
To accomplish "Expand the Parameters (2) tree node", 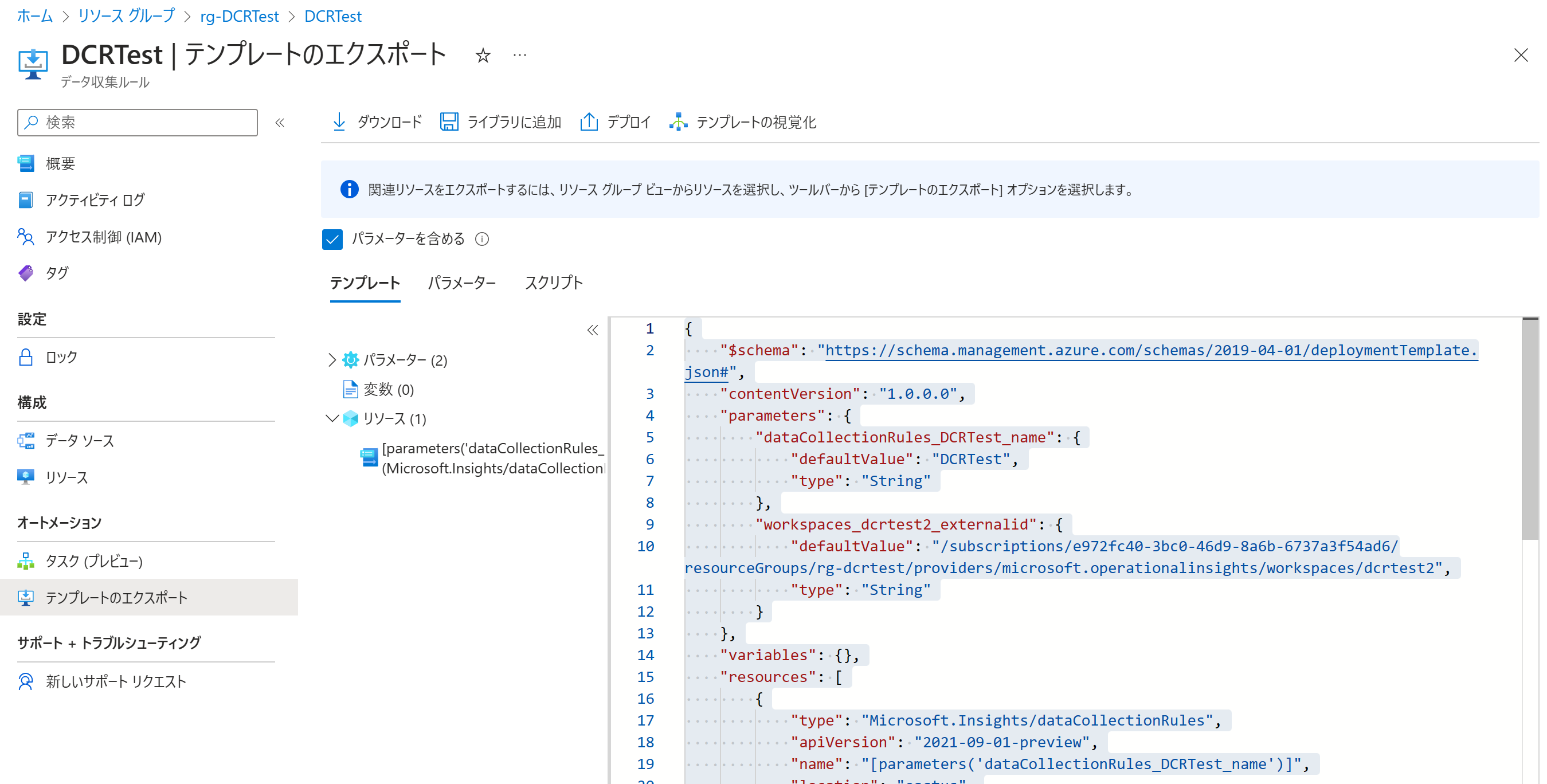I will click(331, 359).
